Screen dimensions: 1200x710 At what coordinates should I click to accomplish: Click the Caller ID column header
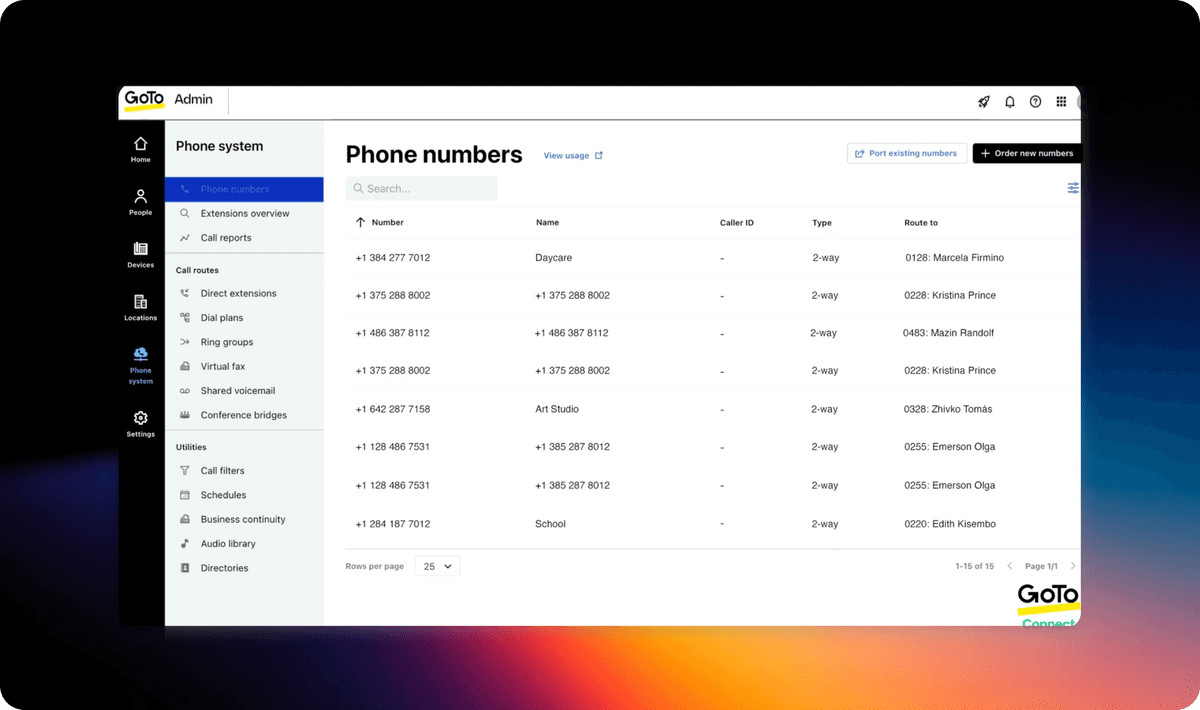pyautogui.click(x=737, y=223)
